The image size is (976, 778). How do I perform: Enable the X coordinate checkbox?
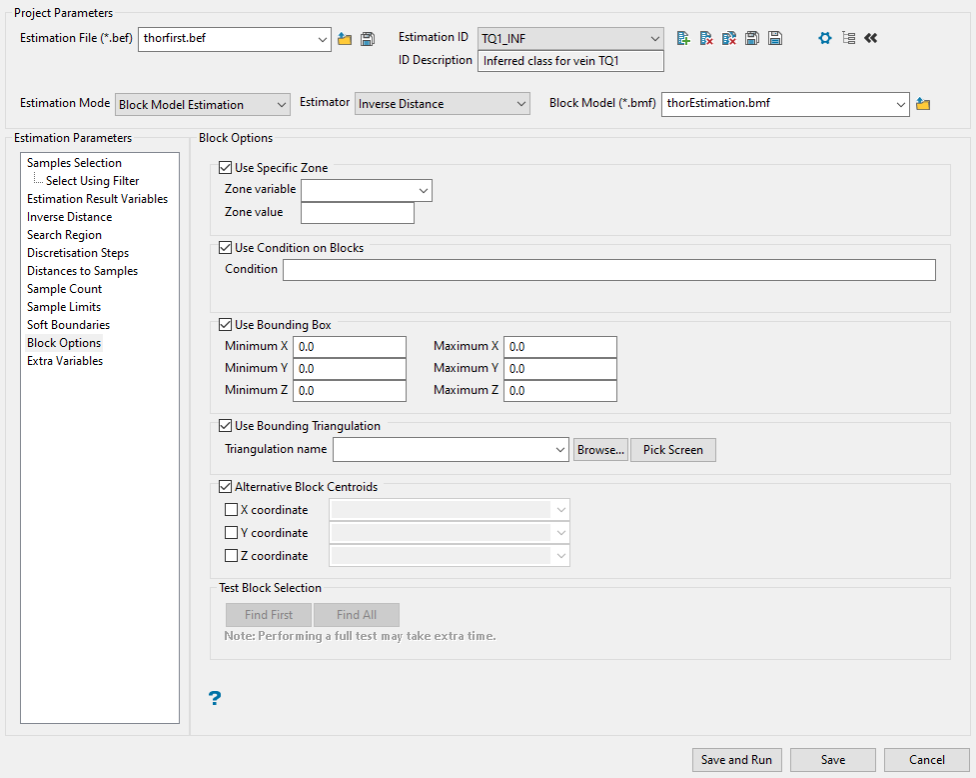point(232,510)
